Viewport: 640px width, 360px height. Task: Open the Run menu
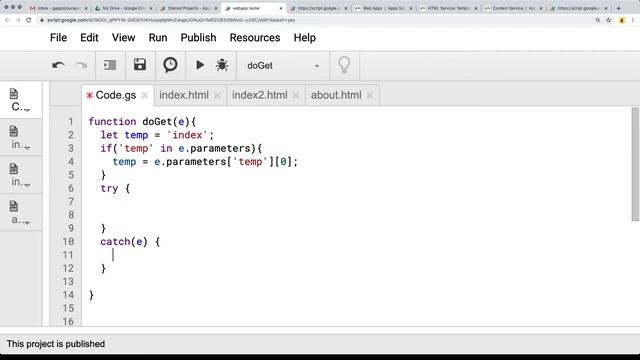158,38
